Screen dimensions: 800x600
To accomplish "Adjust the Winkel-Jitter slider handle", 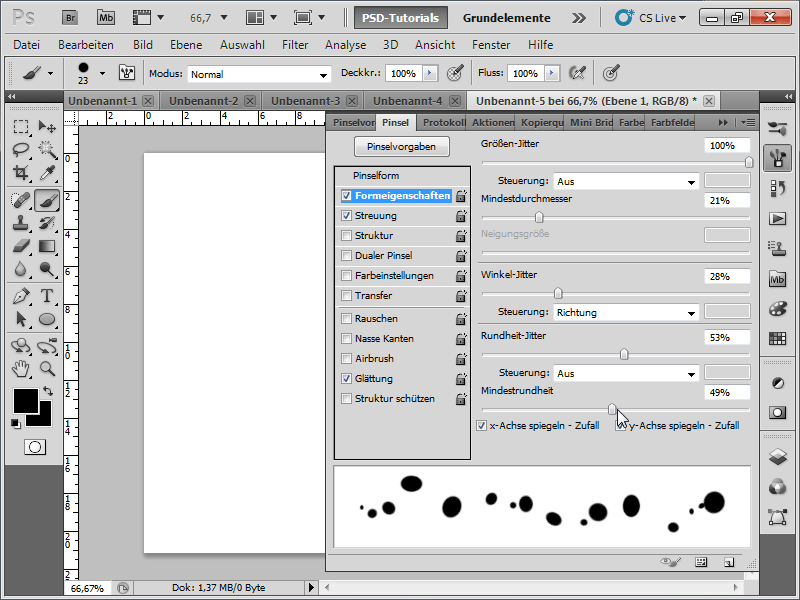I will coord(558,293).
